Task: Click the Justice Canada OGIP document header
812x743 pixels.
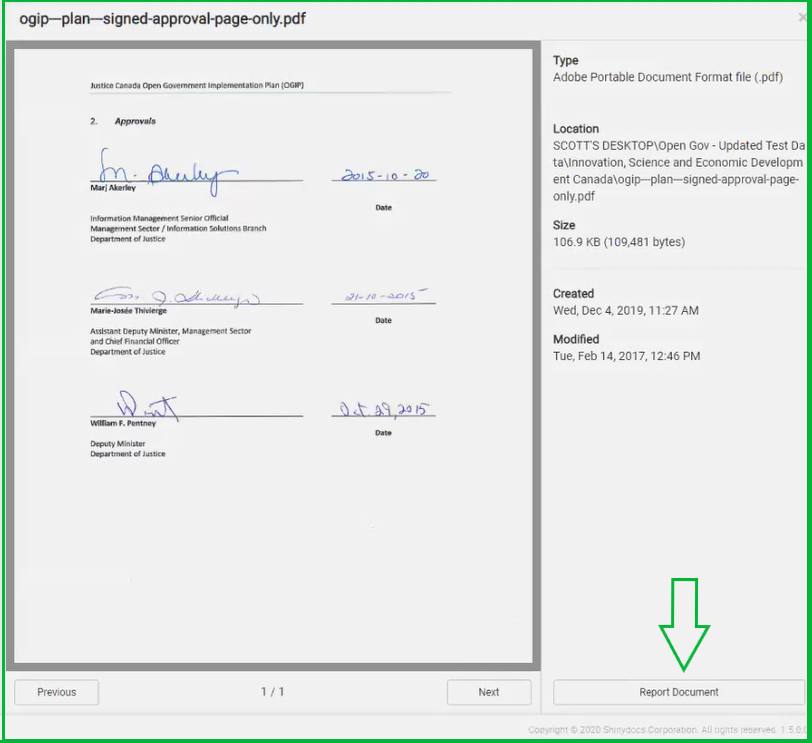Action: (197, 86)
